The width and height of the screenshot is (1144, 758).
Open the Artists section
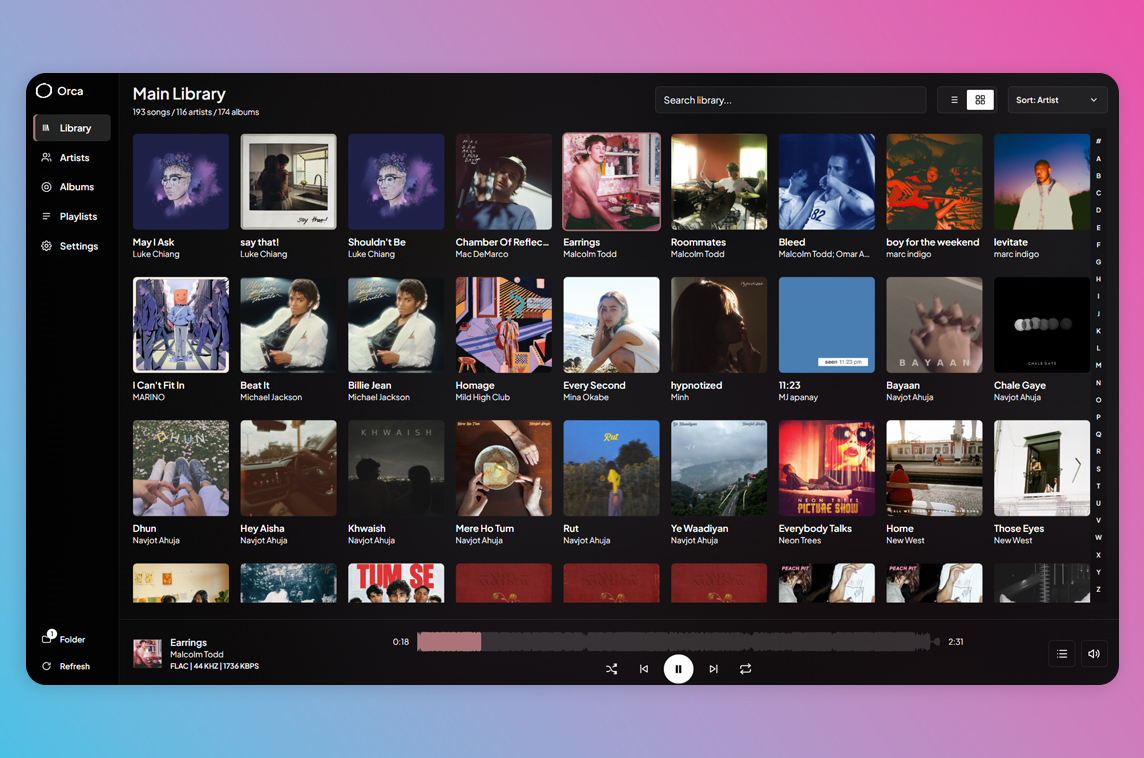coord(72,158)
